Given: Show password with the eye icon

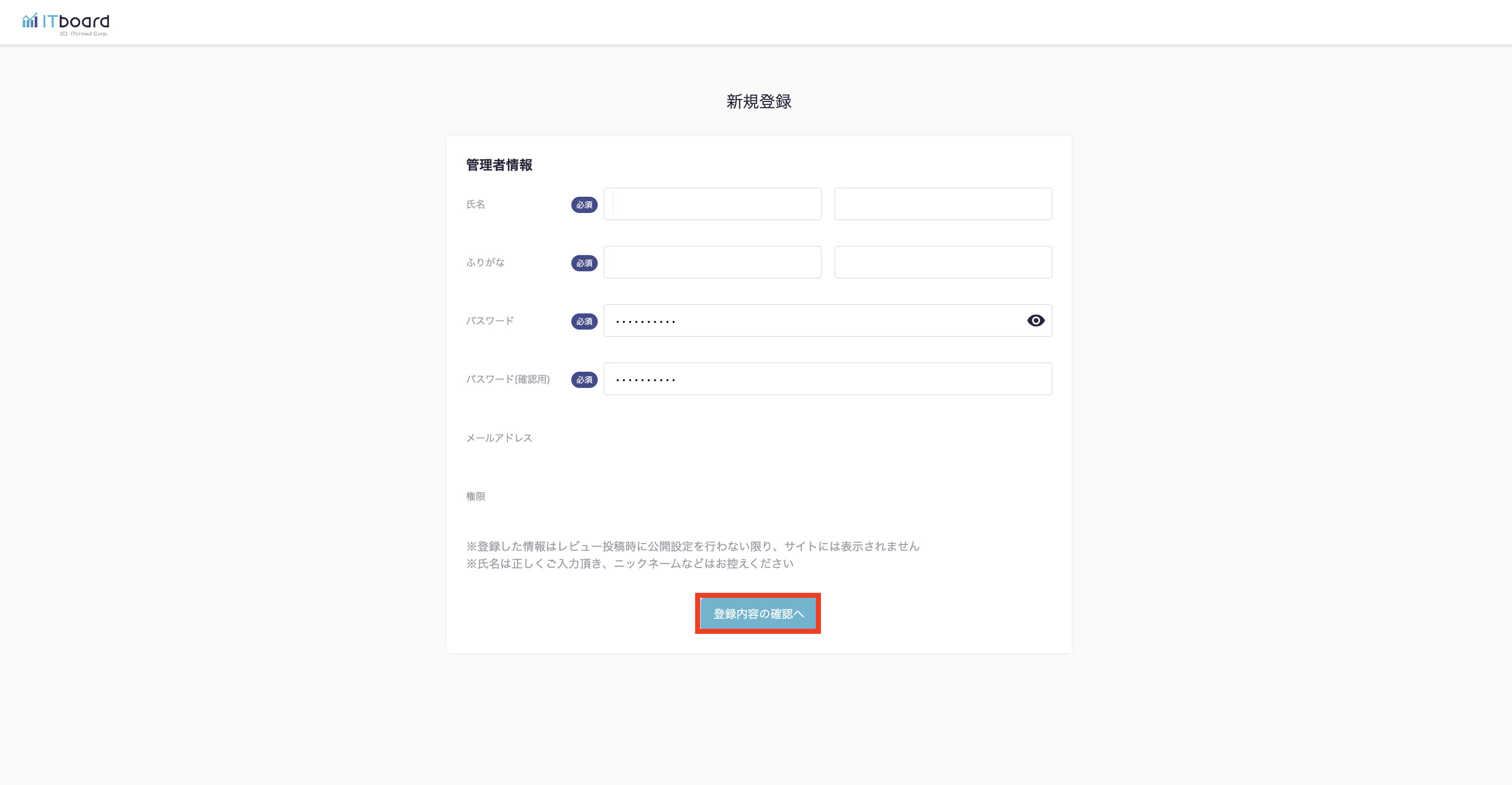Looking at the screenshot, I should [x=1036, y=320].
